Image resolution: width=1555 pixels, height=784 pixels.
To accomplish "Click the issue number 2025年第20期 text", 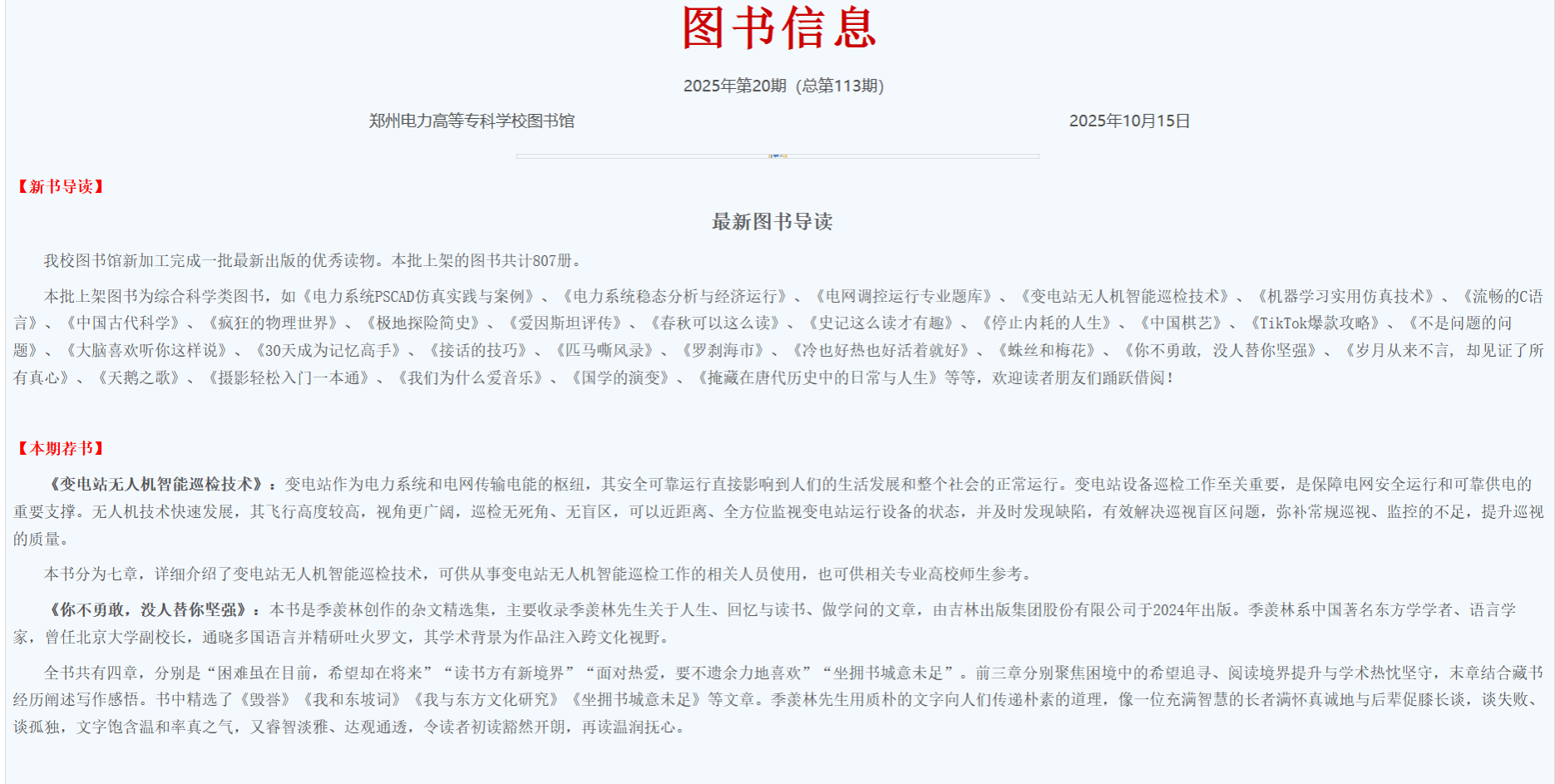I will pos(734,86).
